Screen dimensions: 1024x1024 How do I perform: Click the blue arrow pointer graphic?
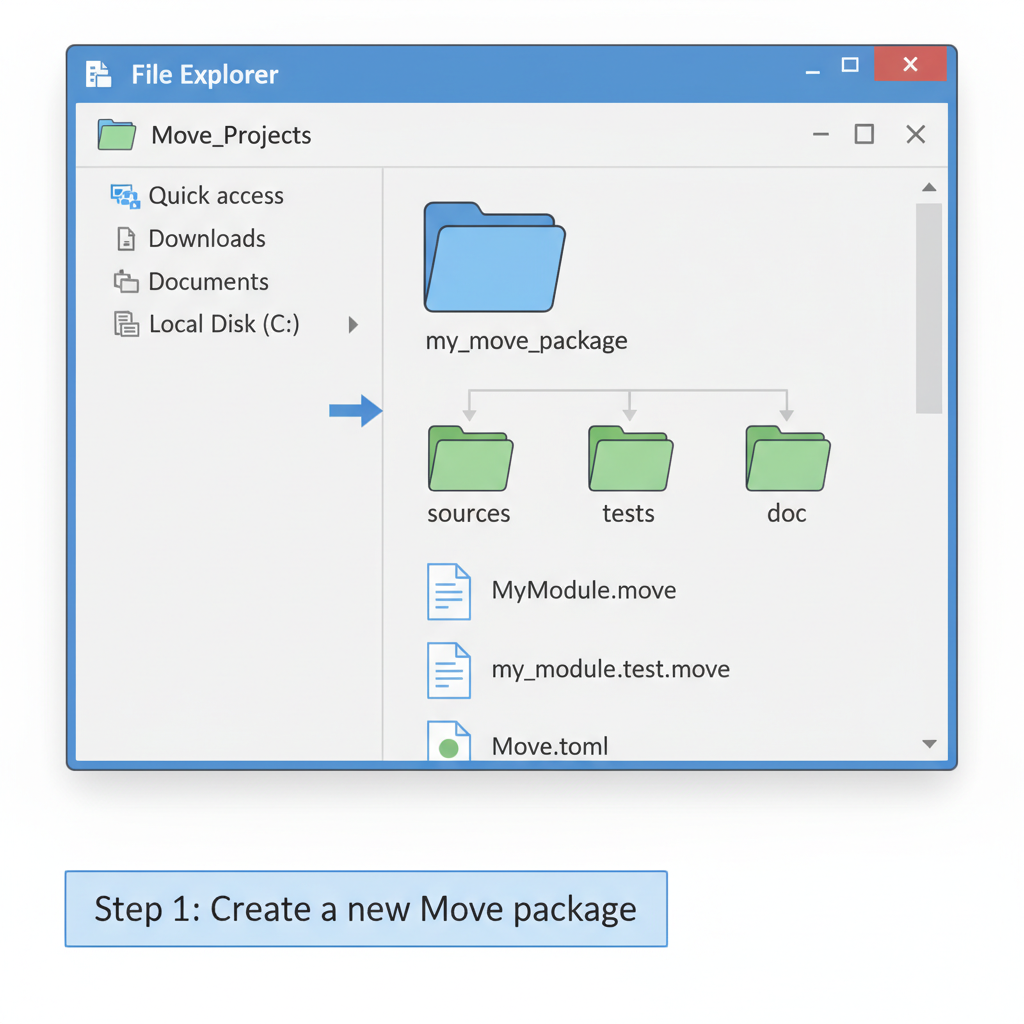coord(356,410)
